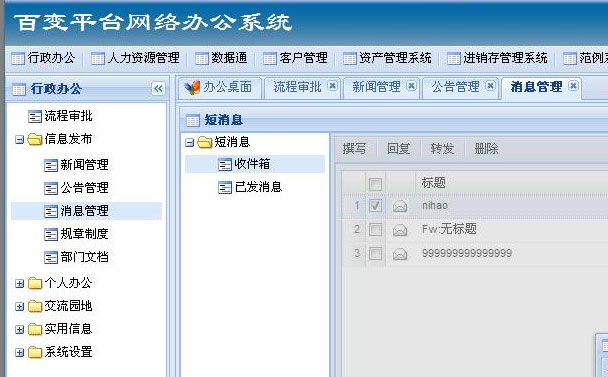608x377 pixels.
Task: Open the 人力资源管理 top menu
Action: click(x=135, y=58)
